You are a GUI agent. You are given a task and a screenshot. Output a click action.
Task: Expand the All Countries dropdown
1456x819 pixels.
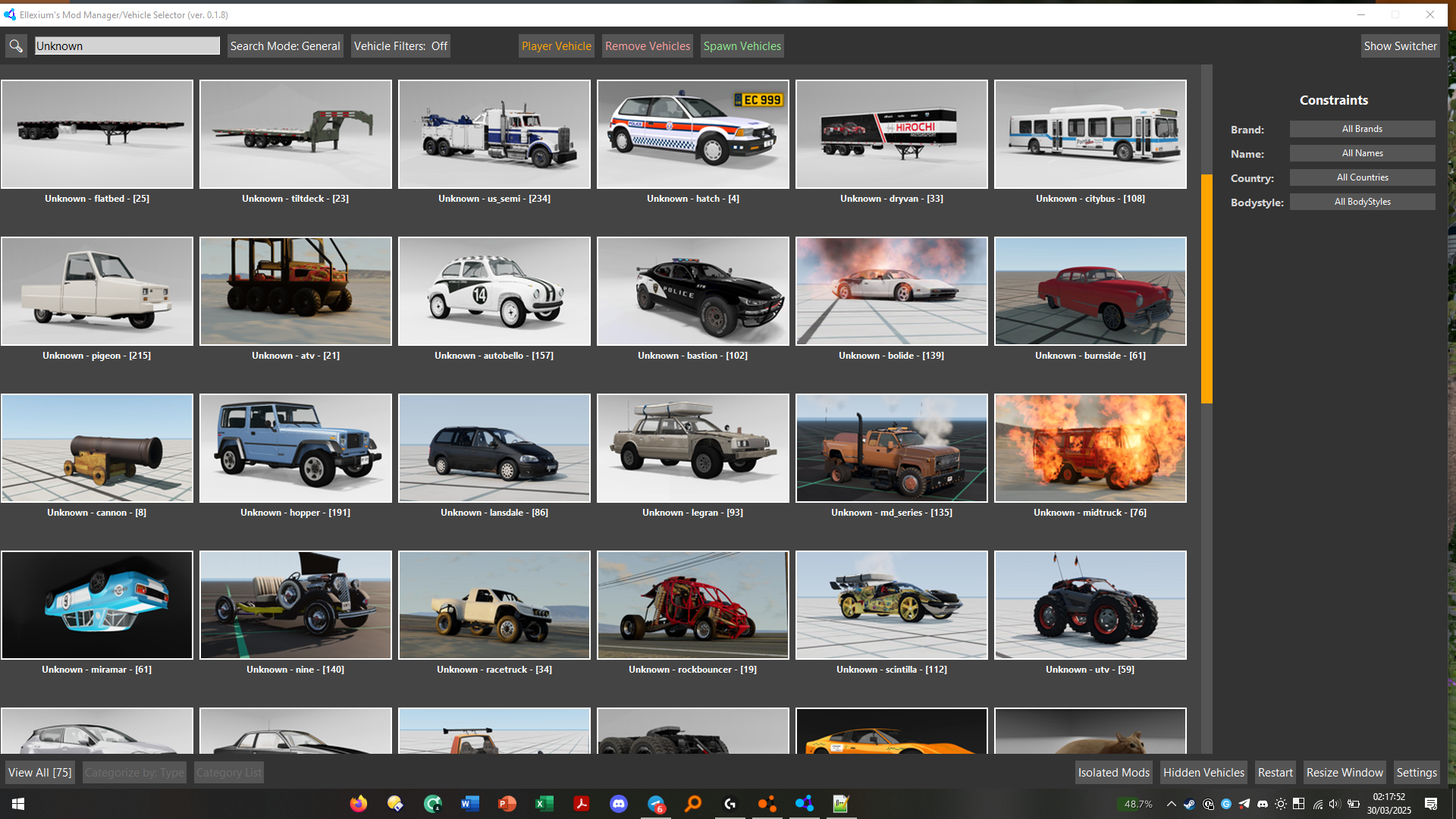(x=1362, y=177)
